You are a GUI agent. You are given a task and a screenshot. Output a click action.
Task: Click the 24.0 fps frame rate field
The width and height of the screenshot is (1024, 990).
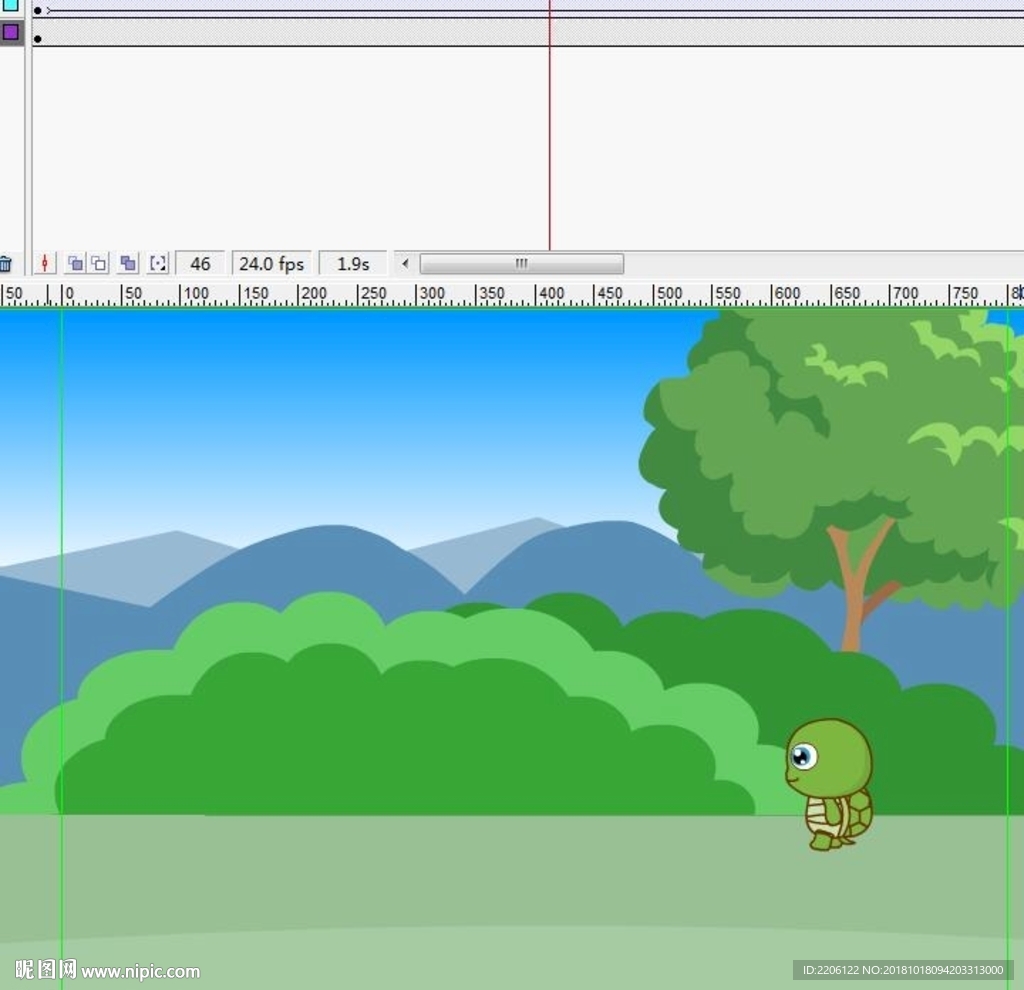(x=271, y=264)
